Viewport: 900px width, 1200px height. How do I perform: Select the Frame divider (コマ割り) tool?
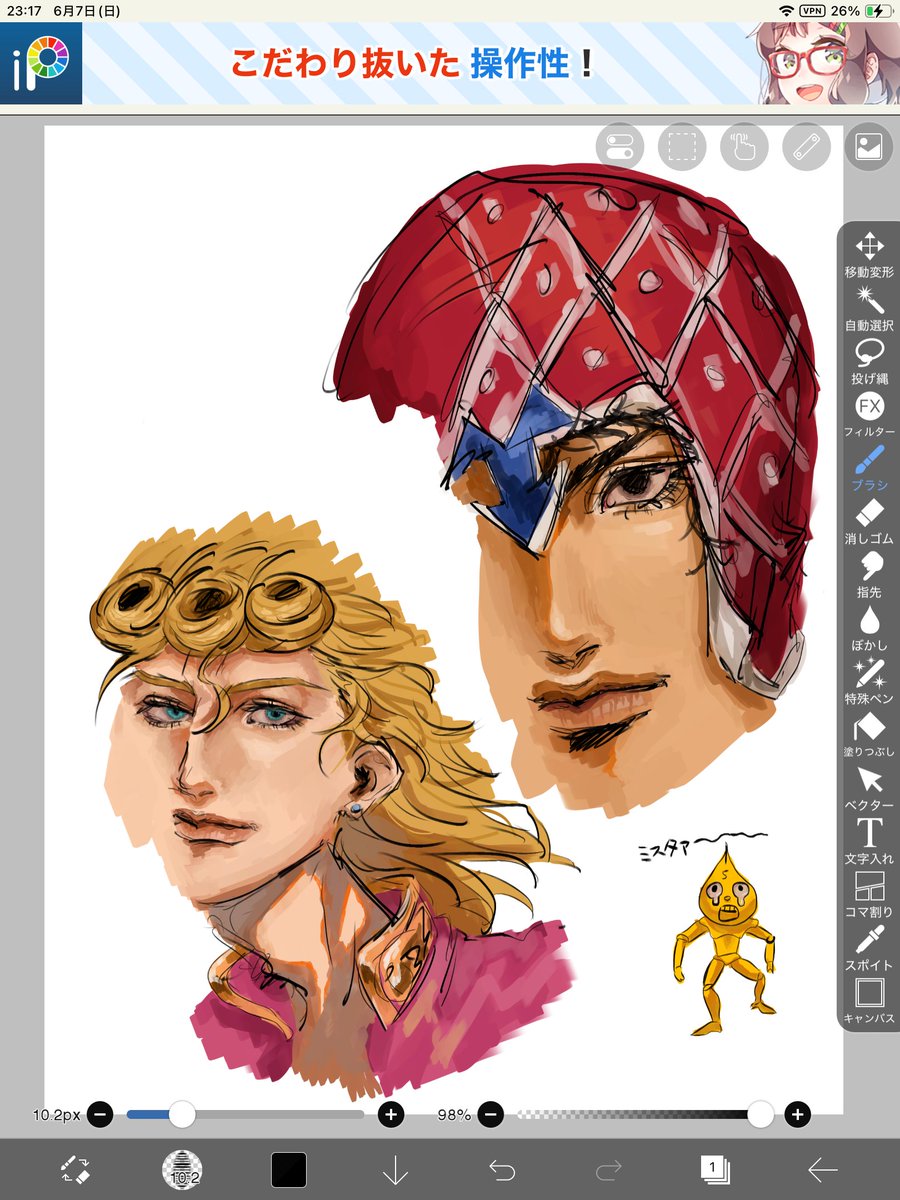(869, 893)
